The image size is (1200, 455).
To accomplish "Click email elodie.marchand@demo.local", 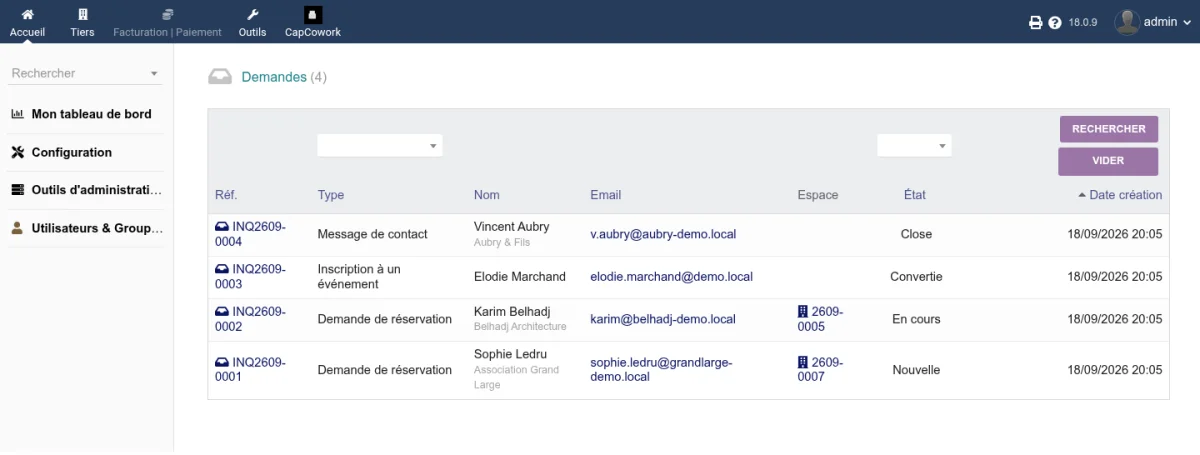I will click(672, 276).
